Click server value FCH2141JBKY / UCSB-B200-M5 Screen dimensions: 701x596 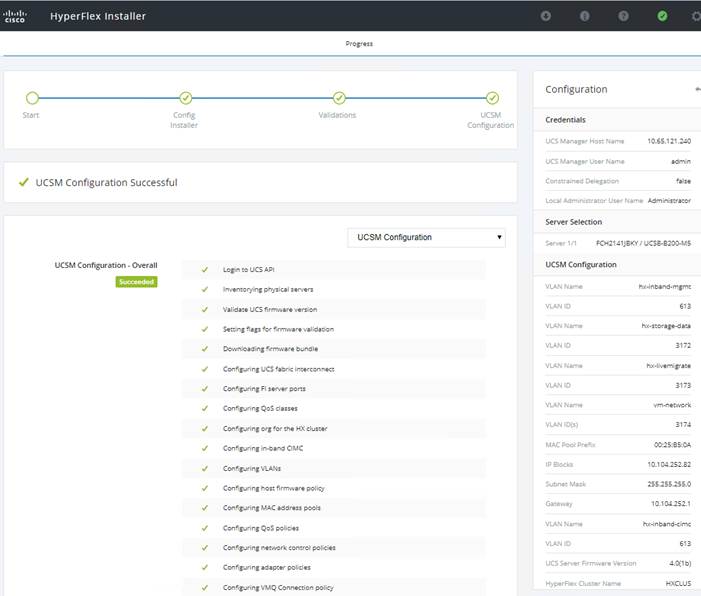(643, 243)
